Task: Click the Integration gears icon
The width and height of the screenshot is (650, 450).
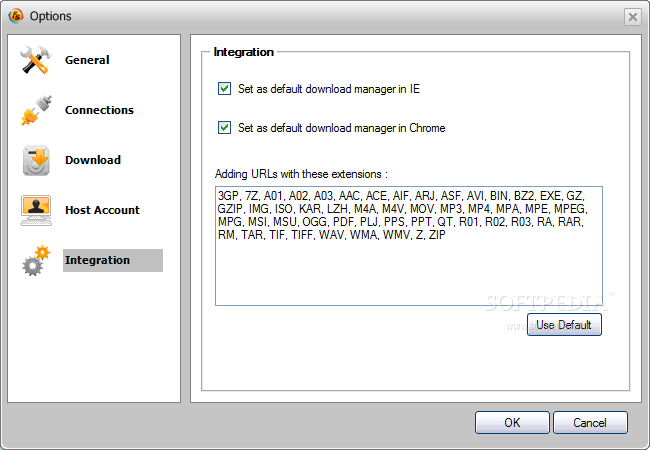Action: coord(36,261)
